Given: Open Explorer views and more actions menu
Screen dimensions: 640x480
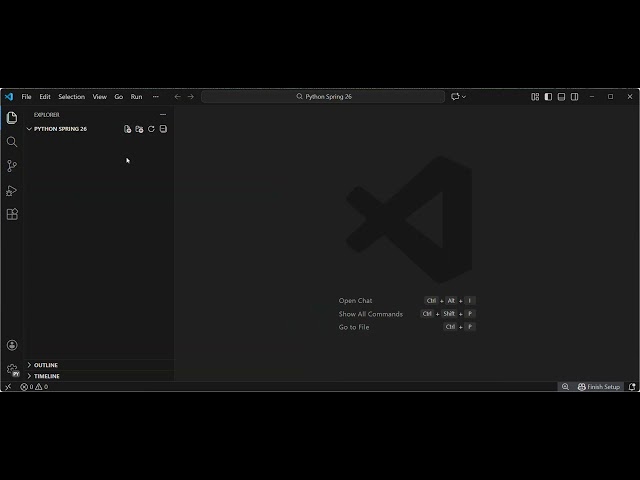Looking at the screenshot, I should tap(163, 115).
